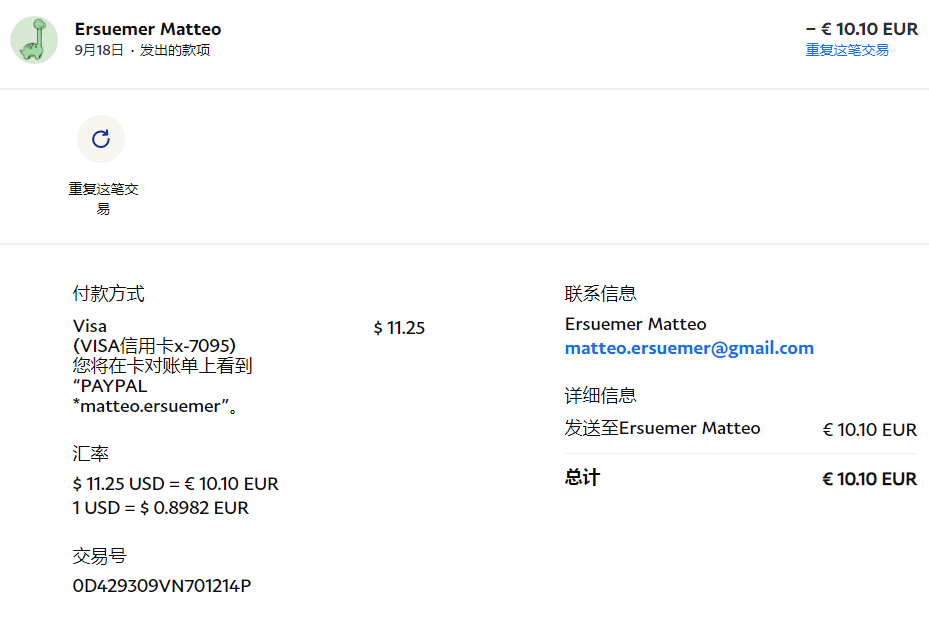
Task: Click the 1 USD exchange rate line
Action: coord(161,508)
